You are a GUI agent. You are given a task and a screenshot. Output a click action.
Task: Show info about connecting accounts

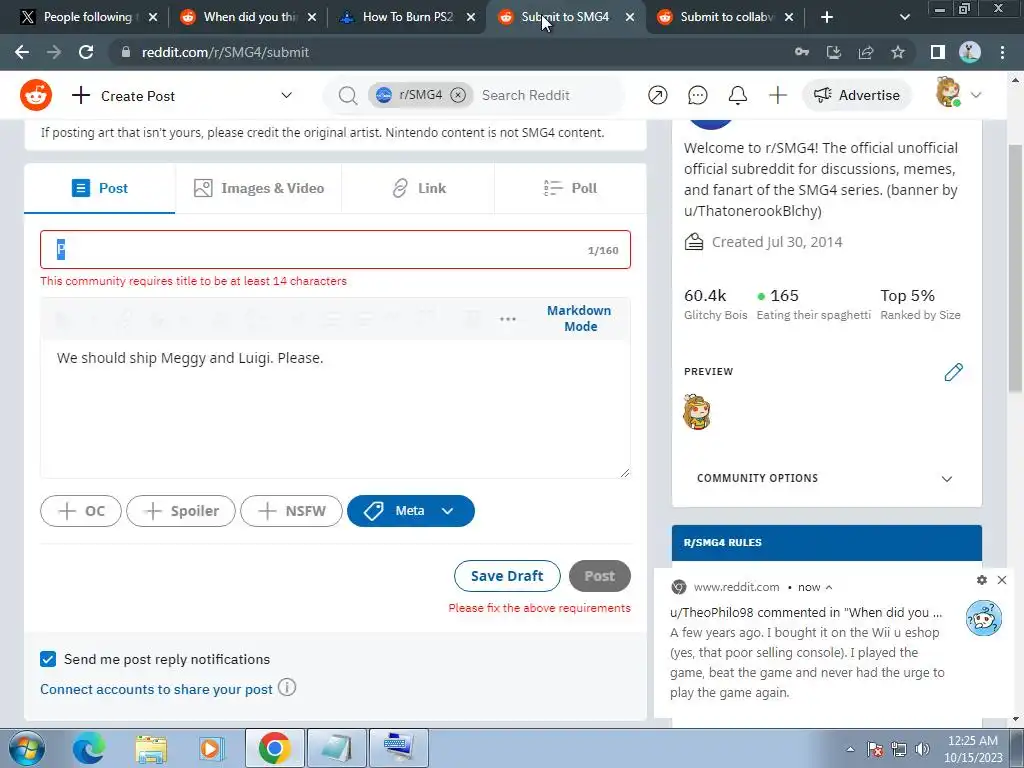[287, 688]
